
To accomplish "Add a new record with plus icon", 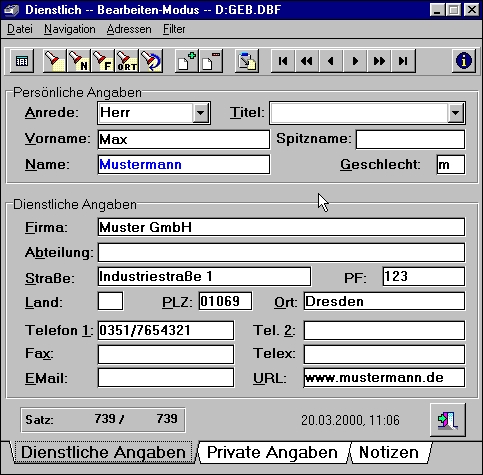I will point(187,61).
